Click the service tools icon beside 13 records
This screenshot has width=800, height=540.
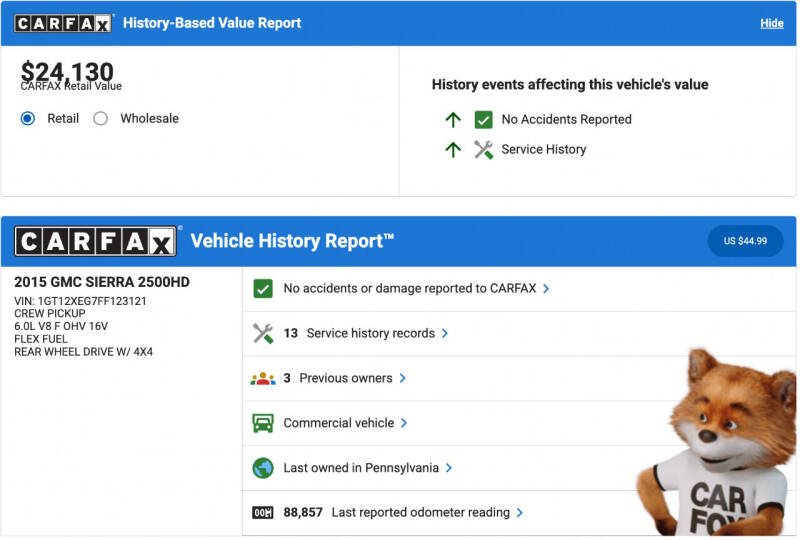(x=263, y=333)
